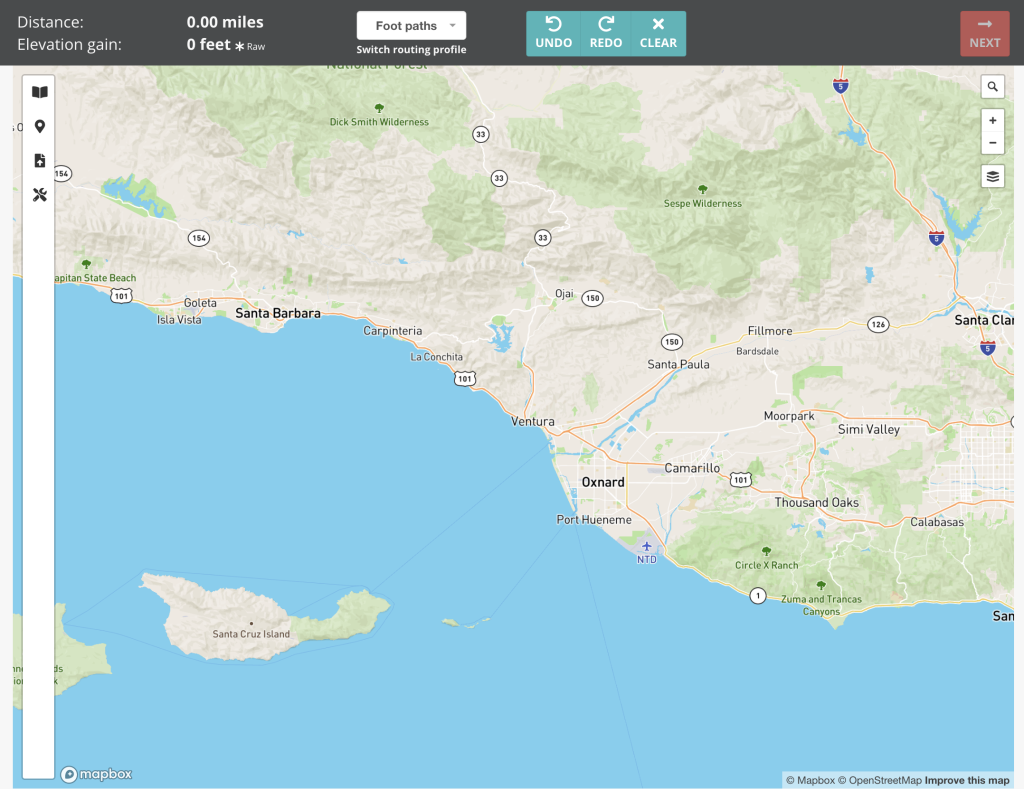The width and height of the screenshot is (1024, 789).
Task: Open the map layers selector
Action: click(993, 176)
